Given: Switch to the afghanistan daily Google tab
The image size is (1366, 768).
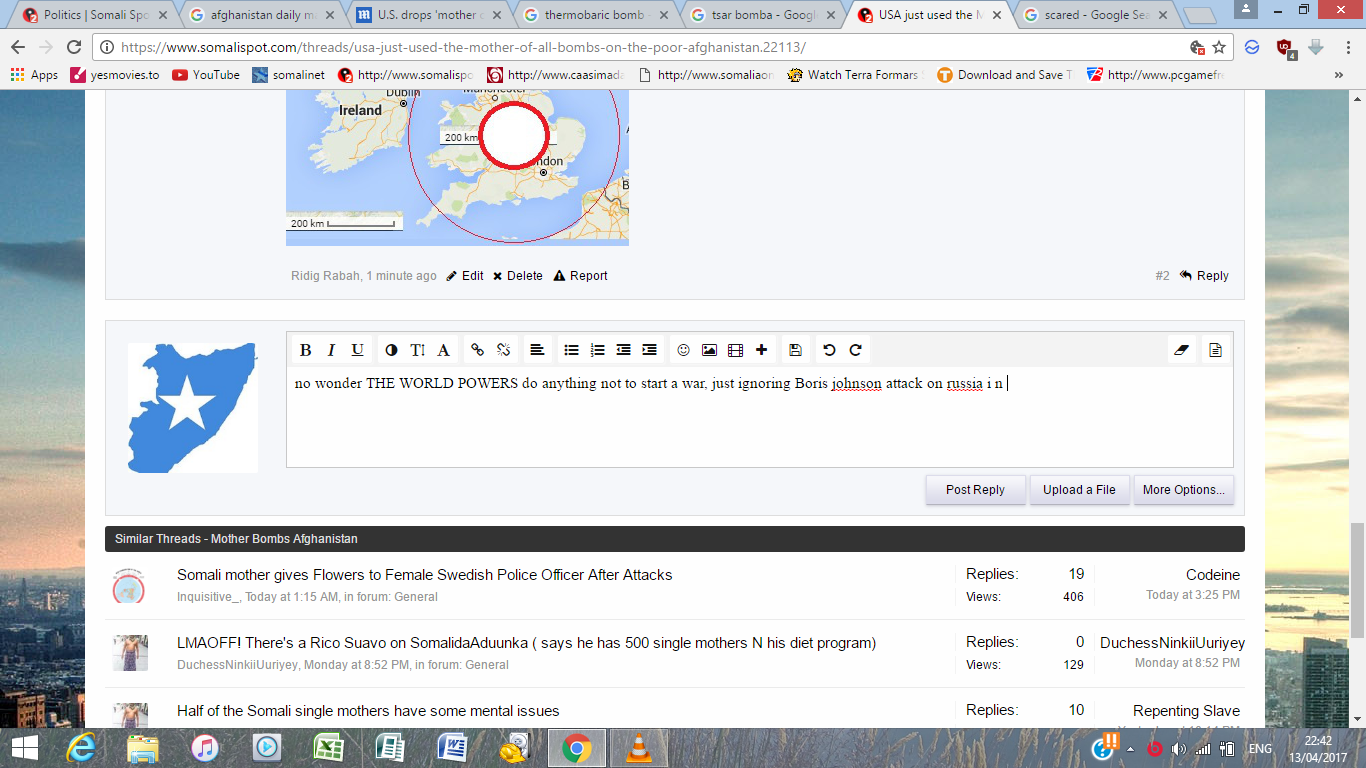Looking at the screenshot, I should 261,15.
